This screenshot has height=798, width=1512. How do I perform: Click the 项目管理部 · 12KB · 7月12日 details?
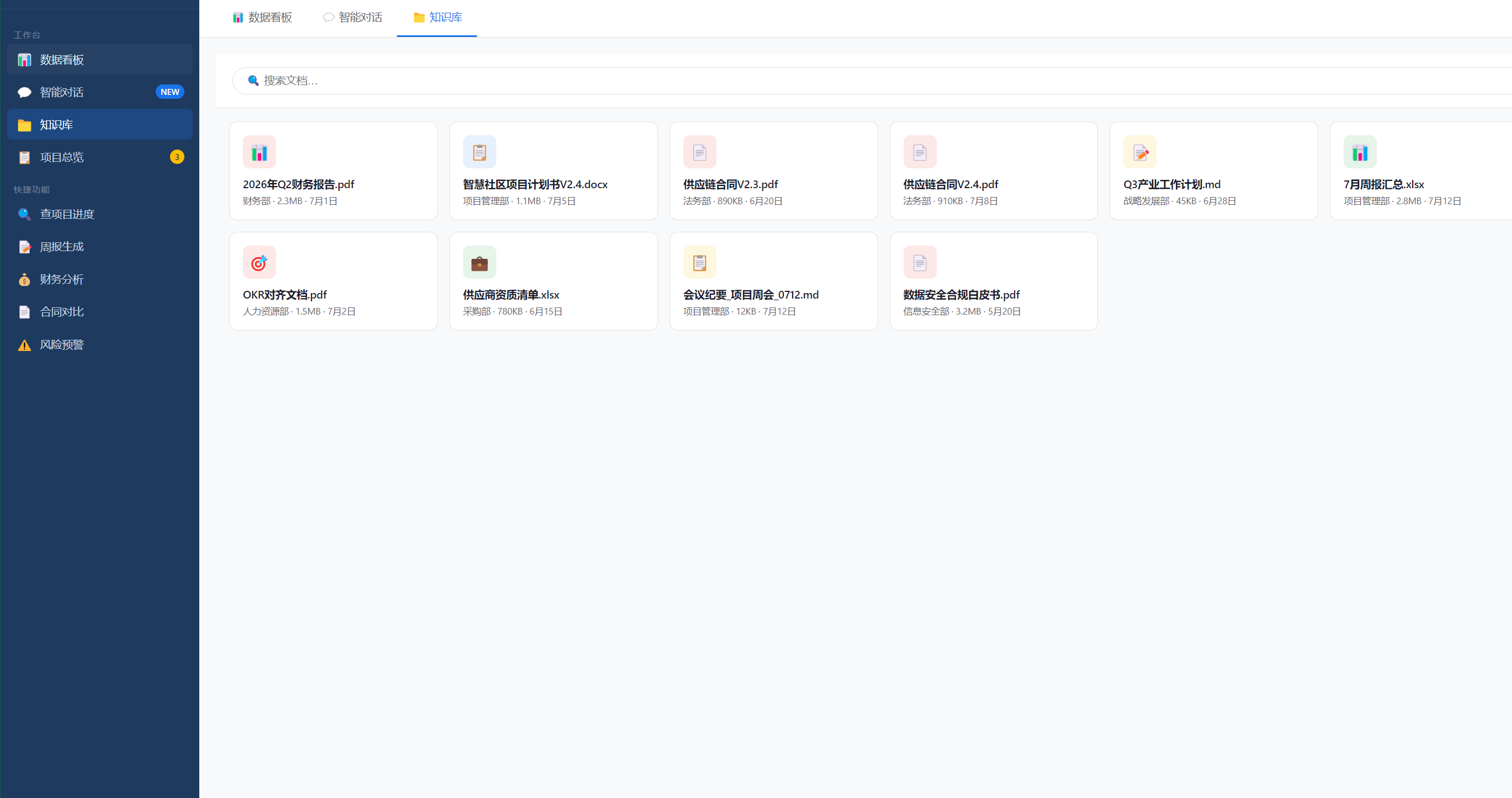click(740, 312)
